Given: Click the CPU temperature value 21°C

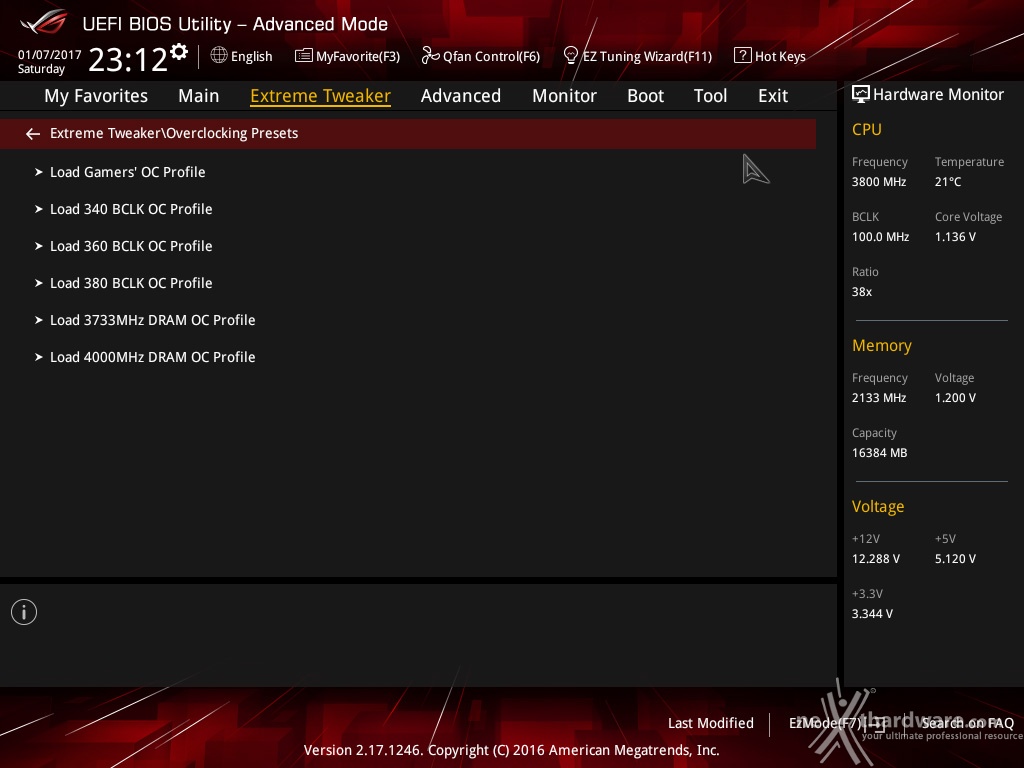Looking at the screenshot, I should coord(948,182).
